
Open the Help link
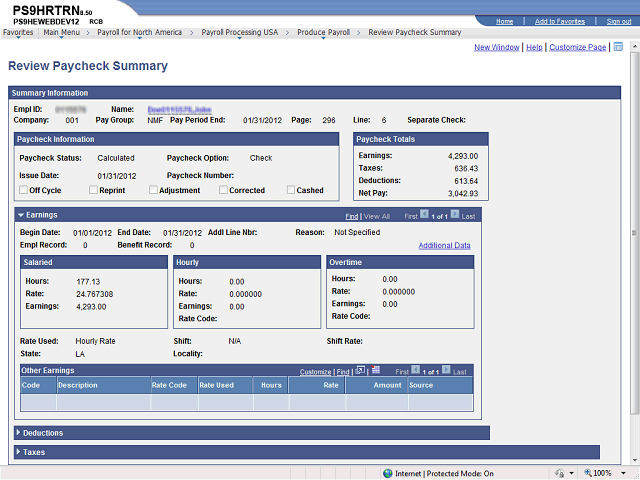(x=534, y=47)
